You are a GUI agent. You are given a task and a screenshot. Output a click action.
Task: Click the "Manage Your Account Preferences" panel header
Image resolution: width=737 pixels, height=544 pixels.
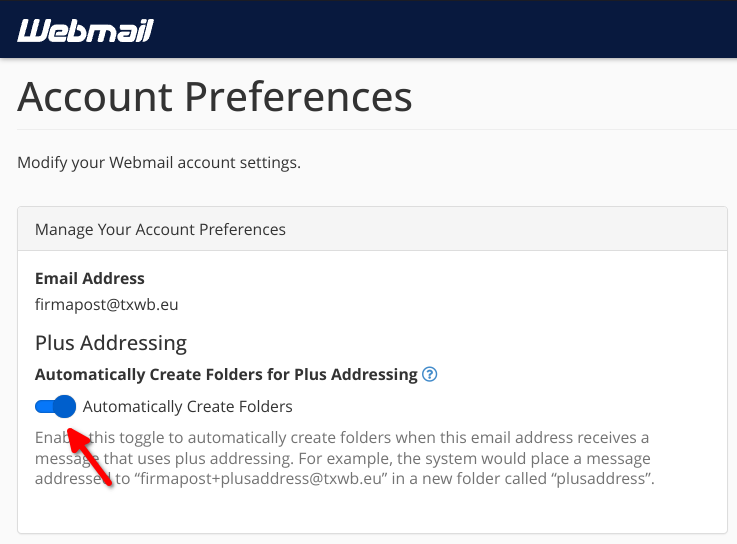(160, 230)
